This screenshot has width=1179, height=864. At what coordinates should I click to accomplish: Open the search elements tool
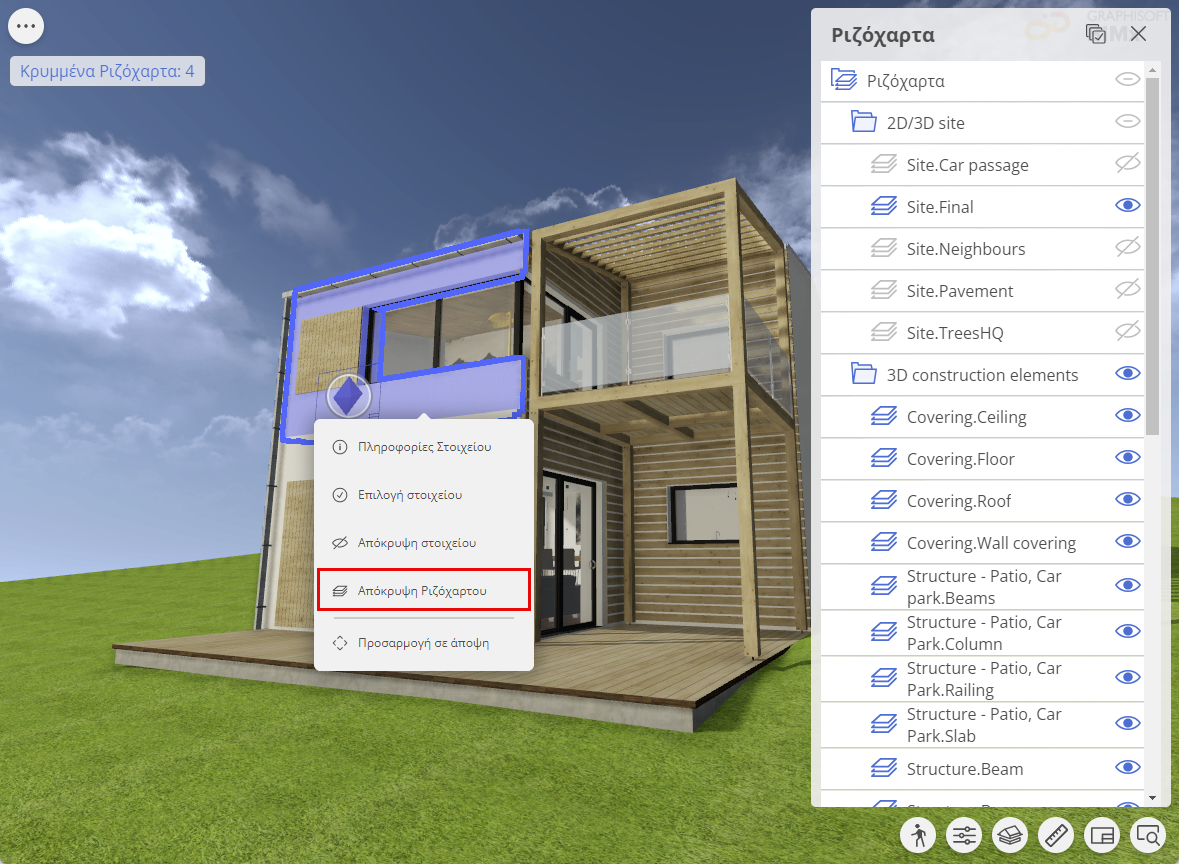1148,835
